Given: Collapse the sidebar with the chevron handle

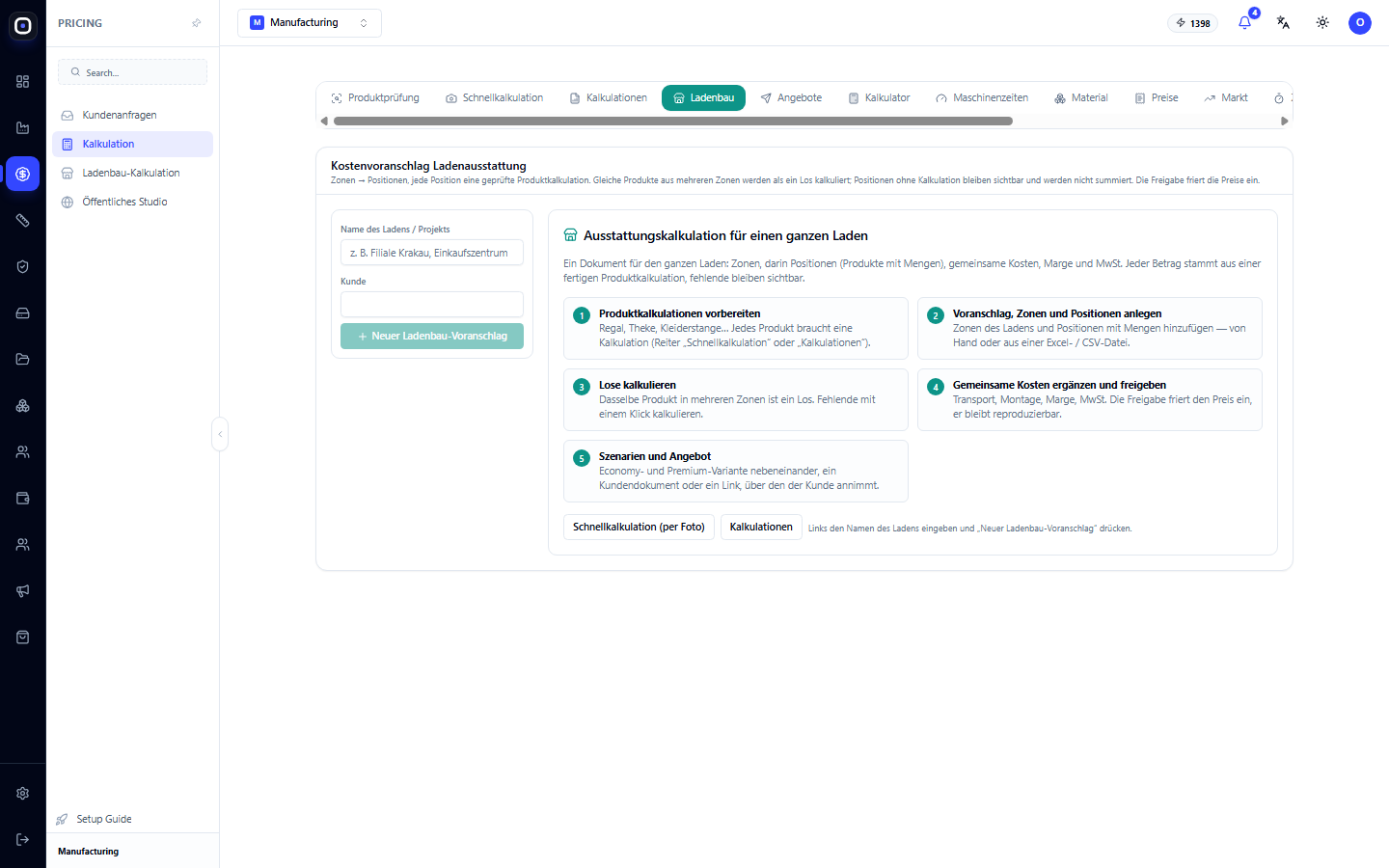Looking at the screenshot, I should [x=220, y=434].
